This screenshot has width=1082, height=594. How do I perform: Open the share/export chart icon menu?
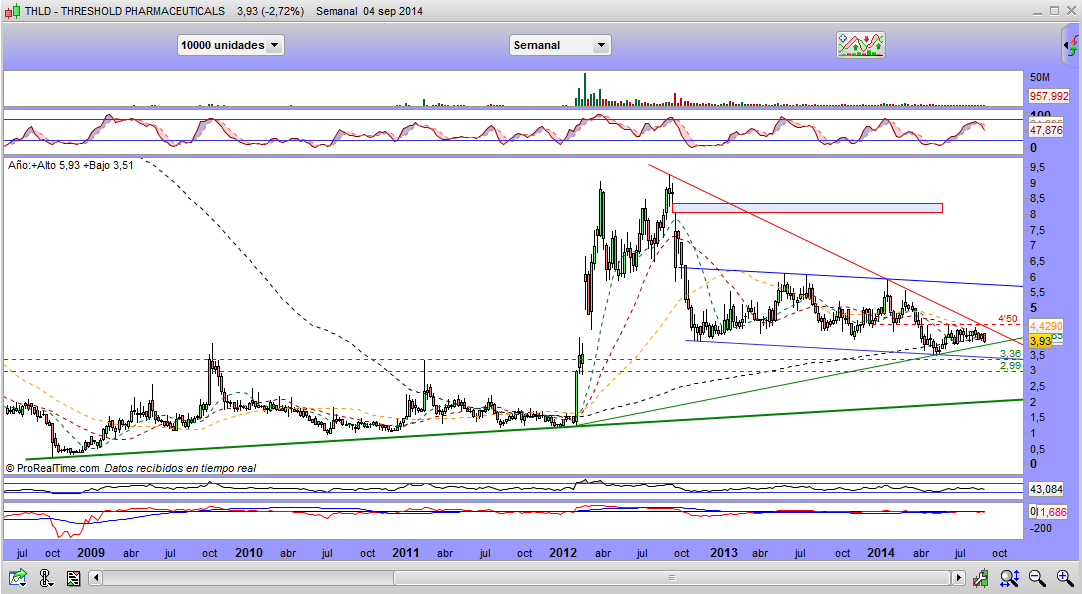pyautogui.click(x=17, y=577)
